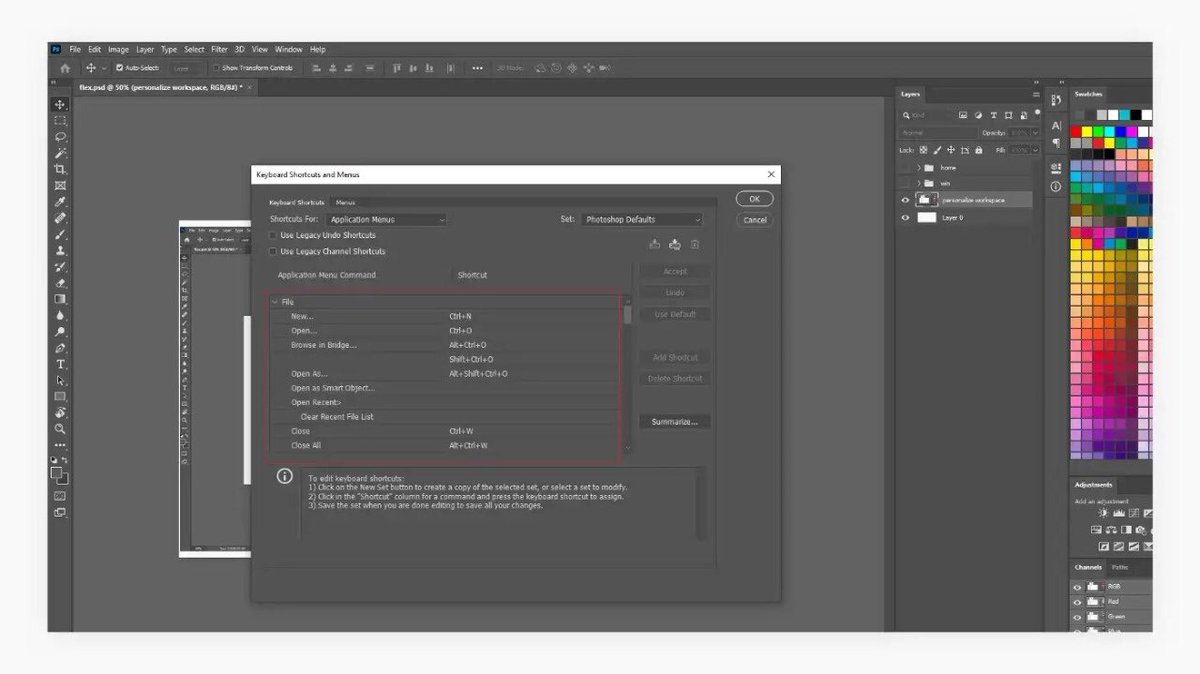The width and height of the screenshot is (1200, 674).
Task: Toggle visibility of the Red channel
Action: [1077, 602]
